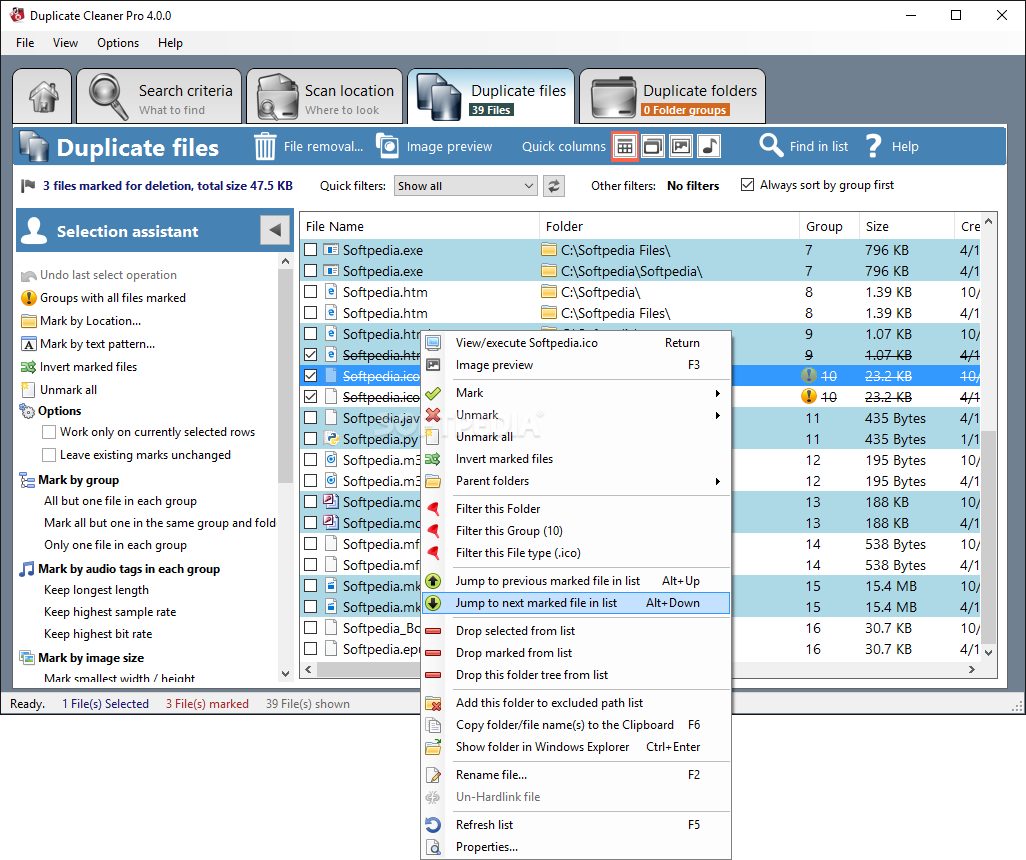The image size is (1026, 860).
Task: Click the Mark green checkmark icon
Action: pyautogui.click(x=433, y=393)
